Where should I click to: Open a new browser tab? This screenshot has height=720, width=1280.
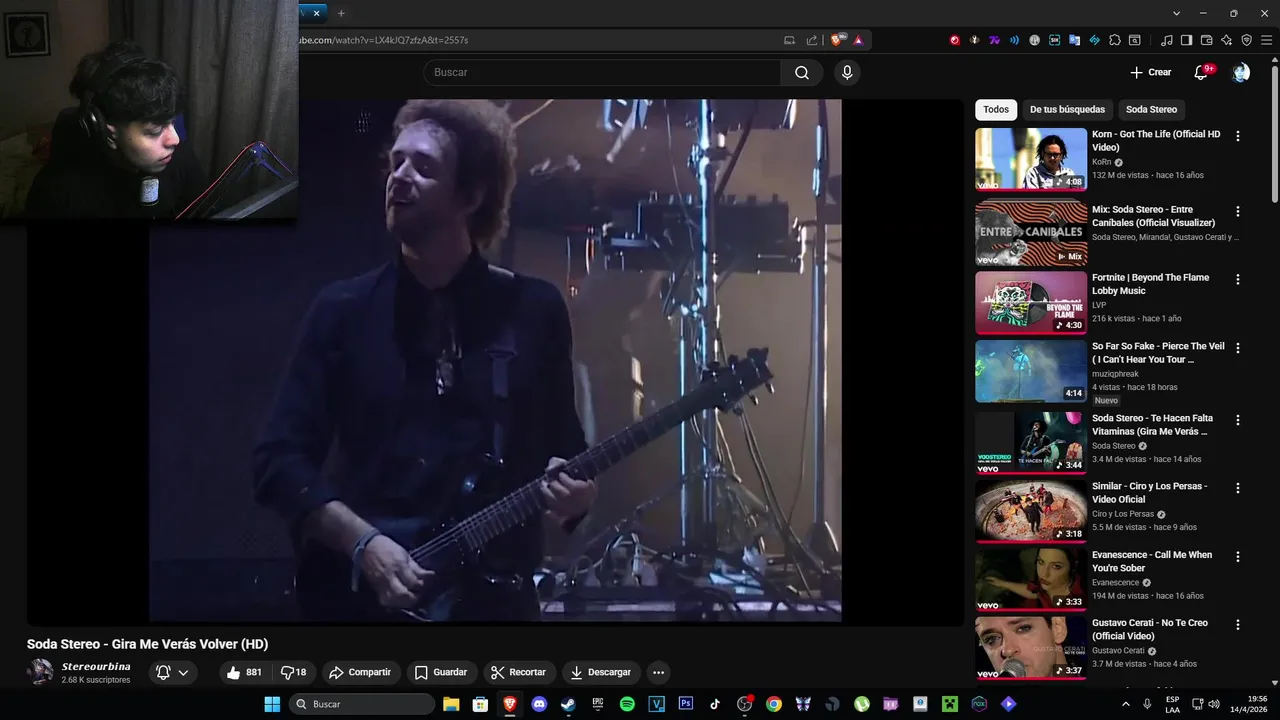point(341,13)
